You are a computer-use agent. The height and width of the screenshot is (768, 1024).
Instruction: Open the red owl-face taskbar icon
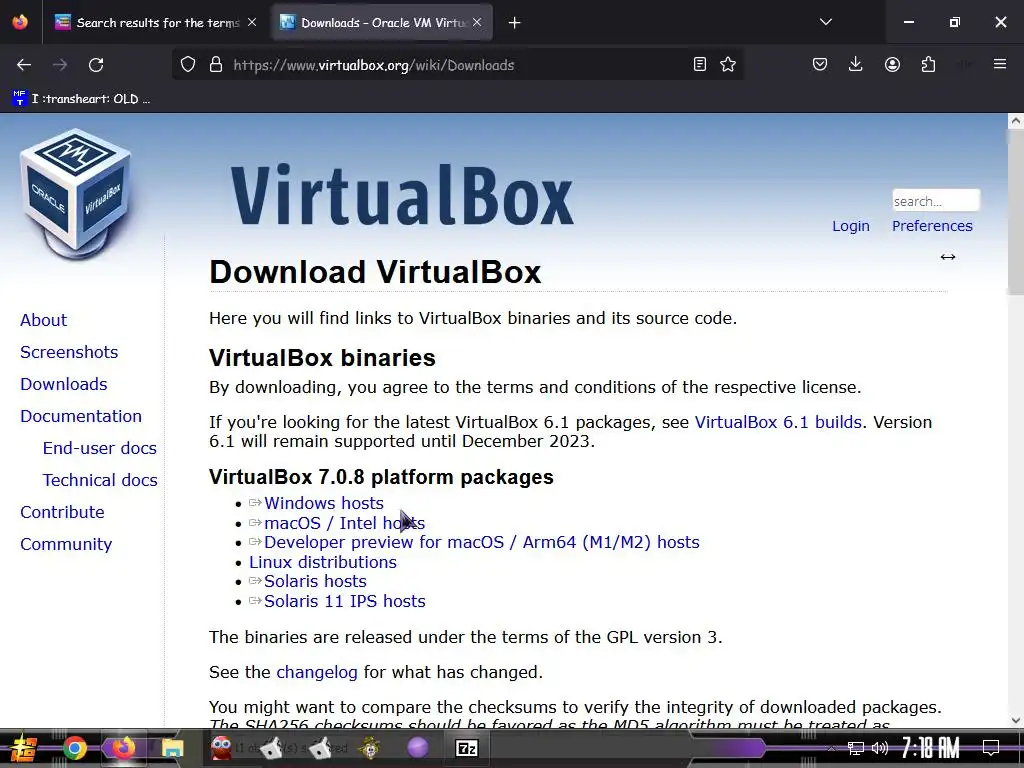pos(221,748)
